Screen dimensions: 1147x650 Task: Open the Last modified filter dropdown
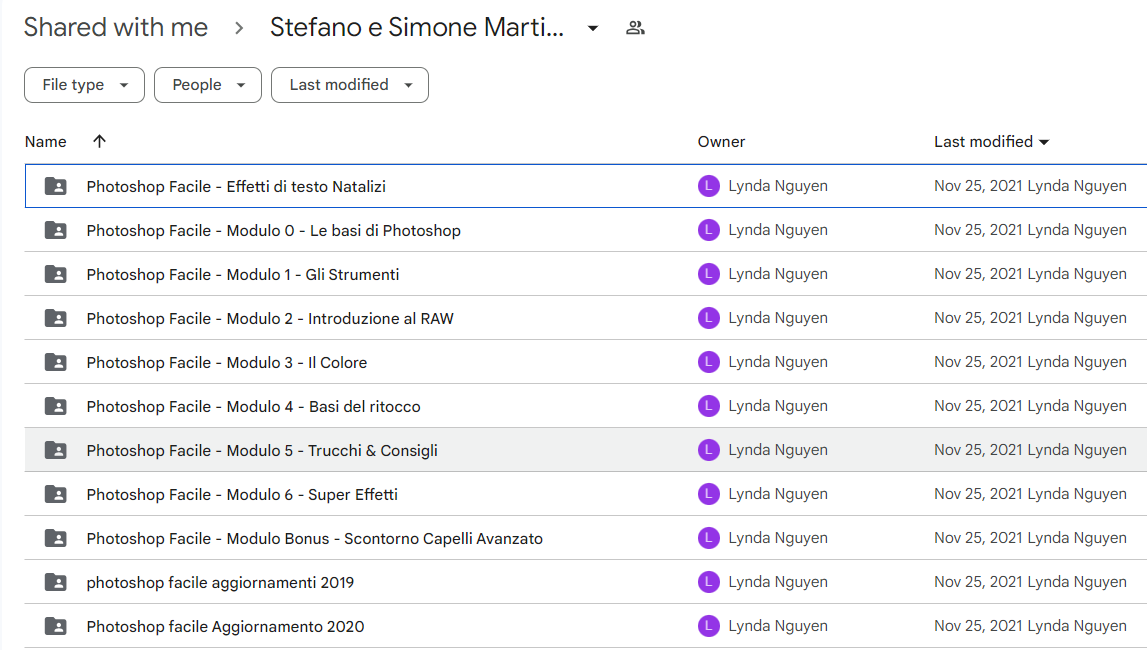click(350, 85)
